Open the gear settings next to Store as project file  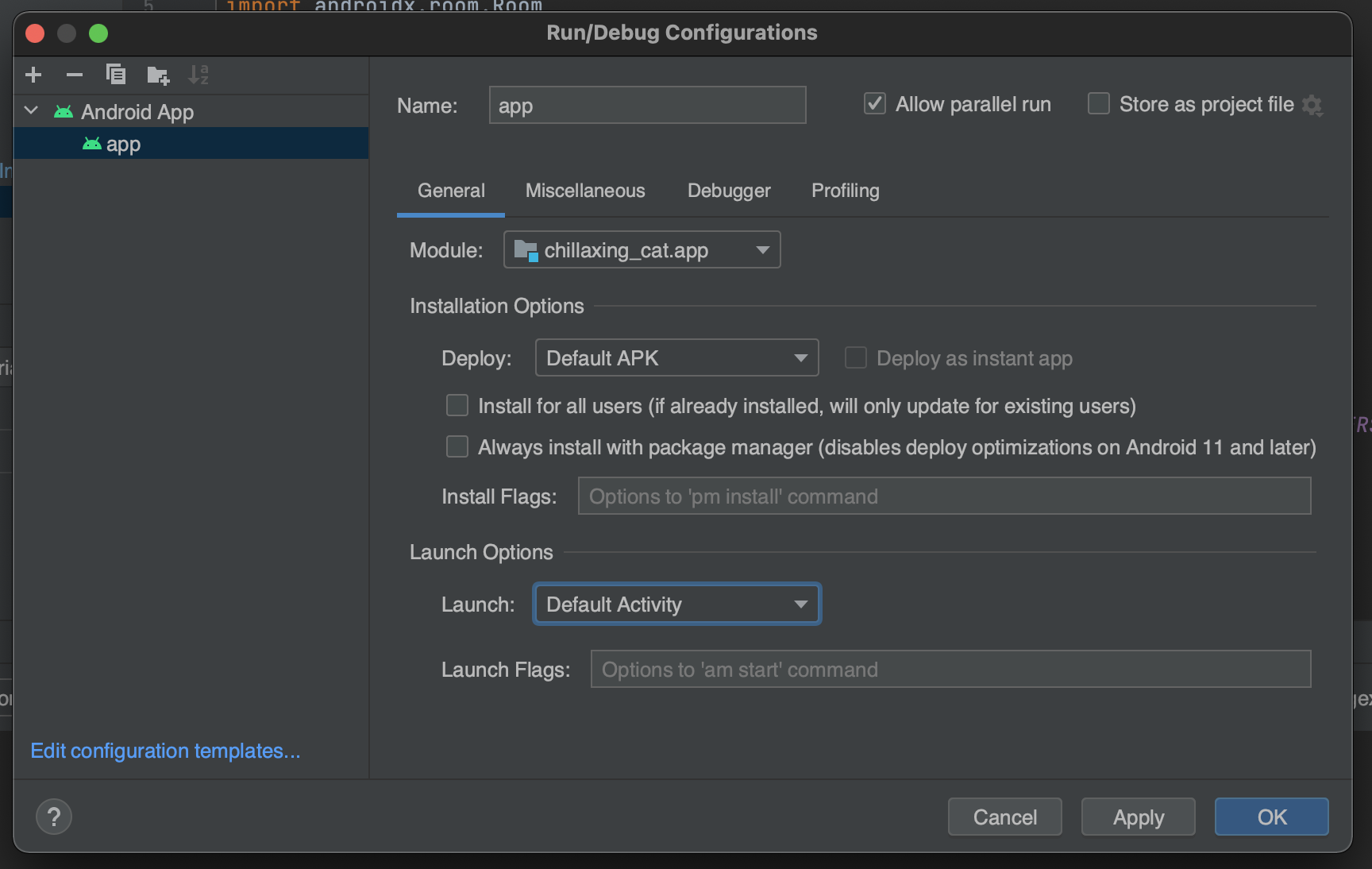click(x=1312, y=106)
